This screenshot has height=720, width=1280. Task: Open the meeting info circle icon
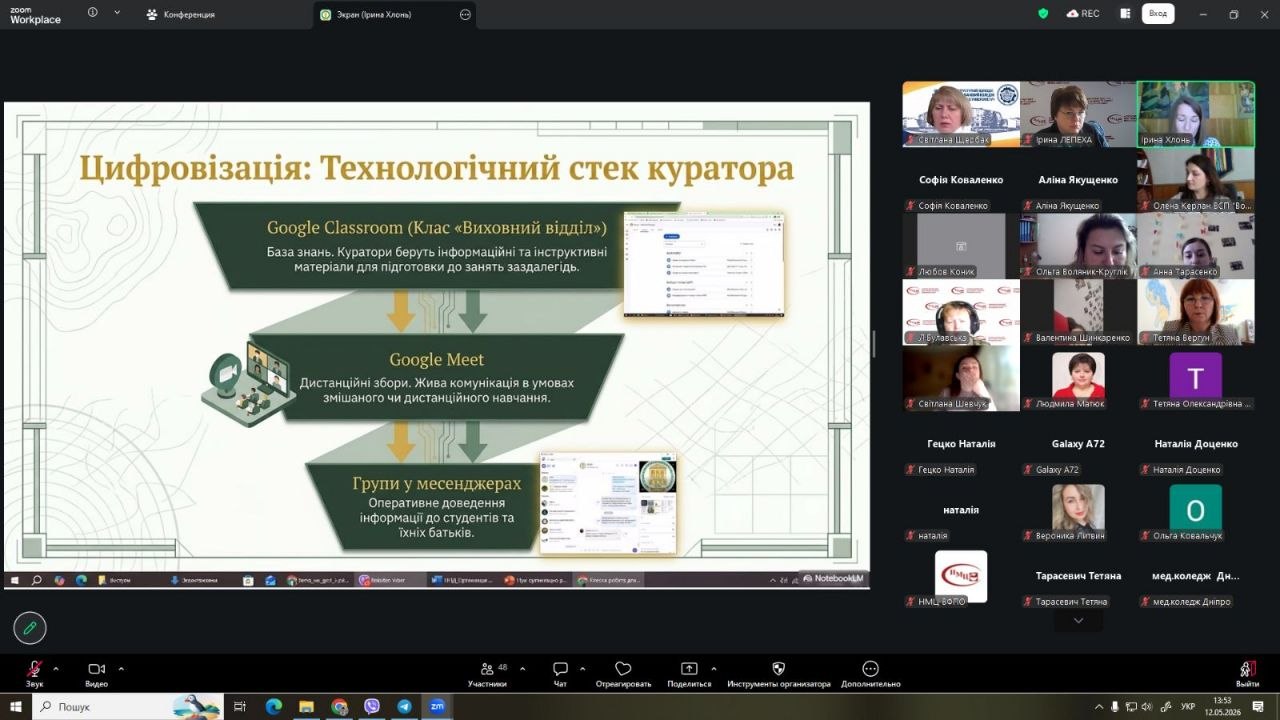[93, 13]
